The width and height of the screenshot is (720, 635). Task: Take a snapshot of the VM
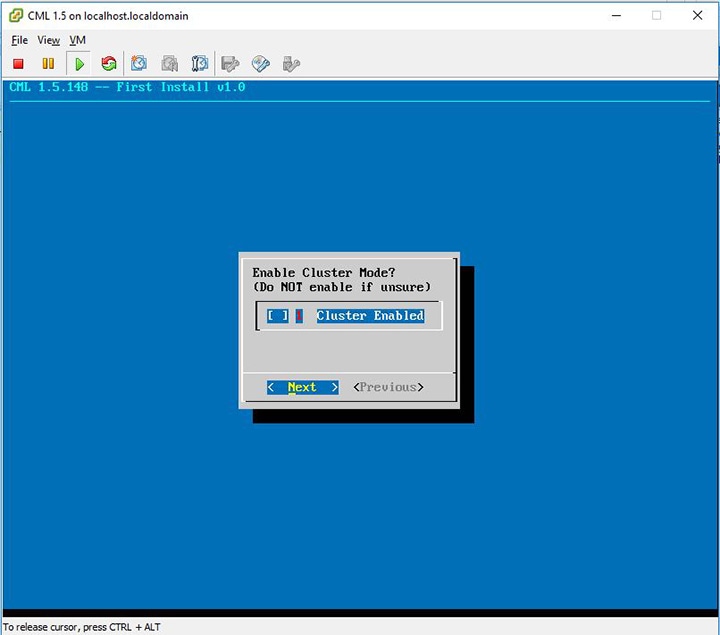(x=139, y=63)
